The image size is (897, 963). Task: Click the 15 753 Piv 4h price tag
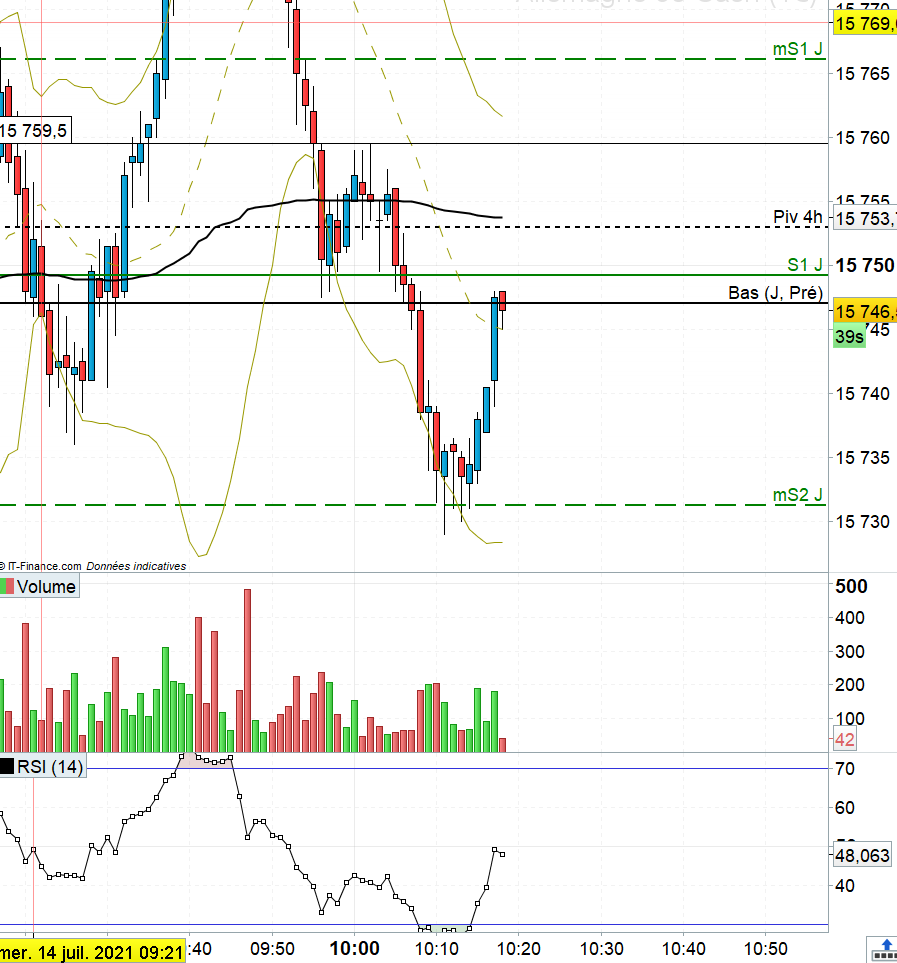coord(865,218)
